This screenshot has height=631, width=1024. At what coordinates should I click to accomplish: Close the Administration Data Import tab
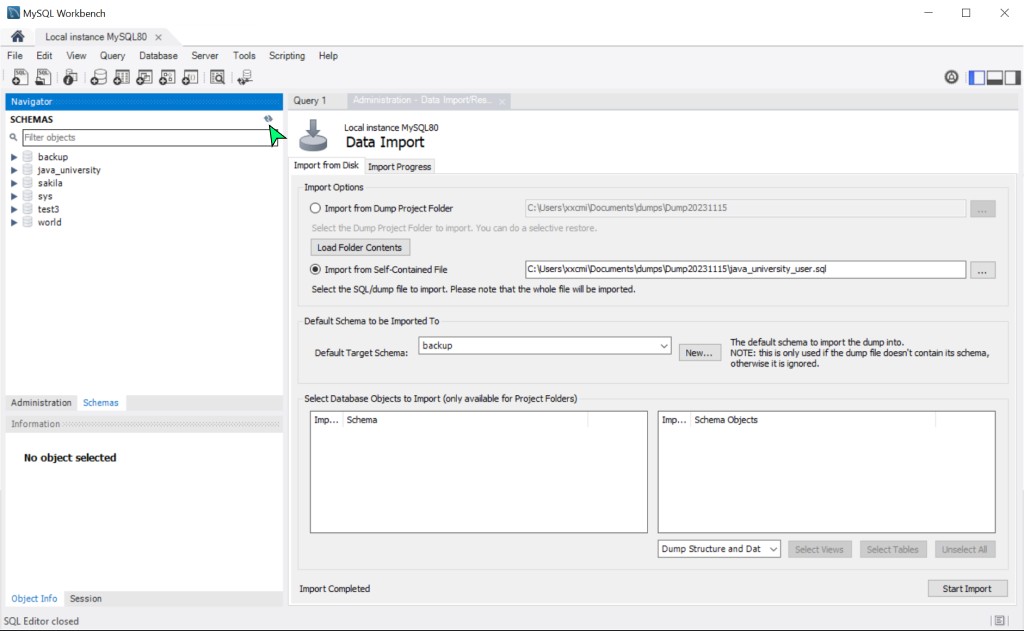click(502, 101)
